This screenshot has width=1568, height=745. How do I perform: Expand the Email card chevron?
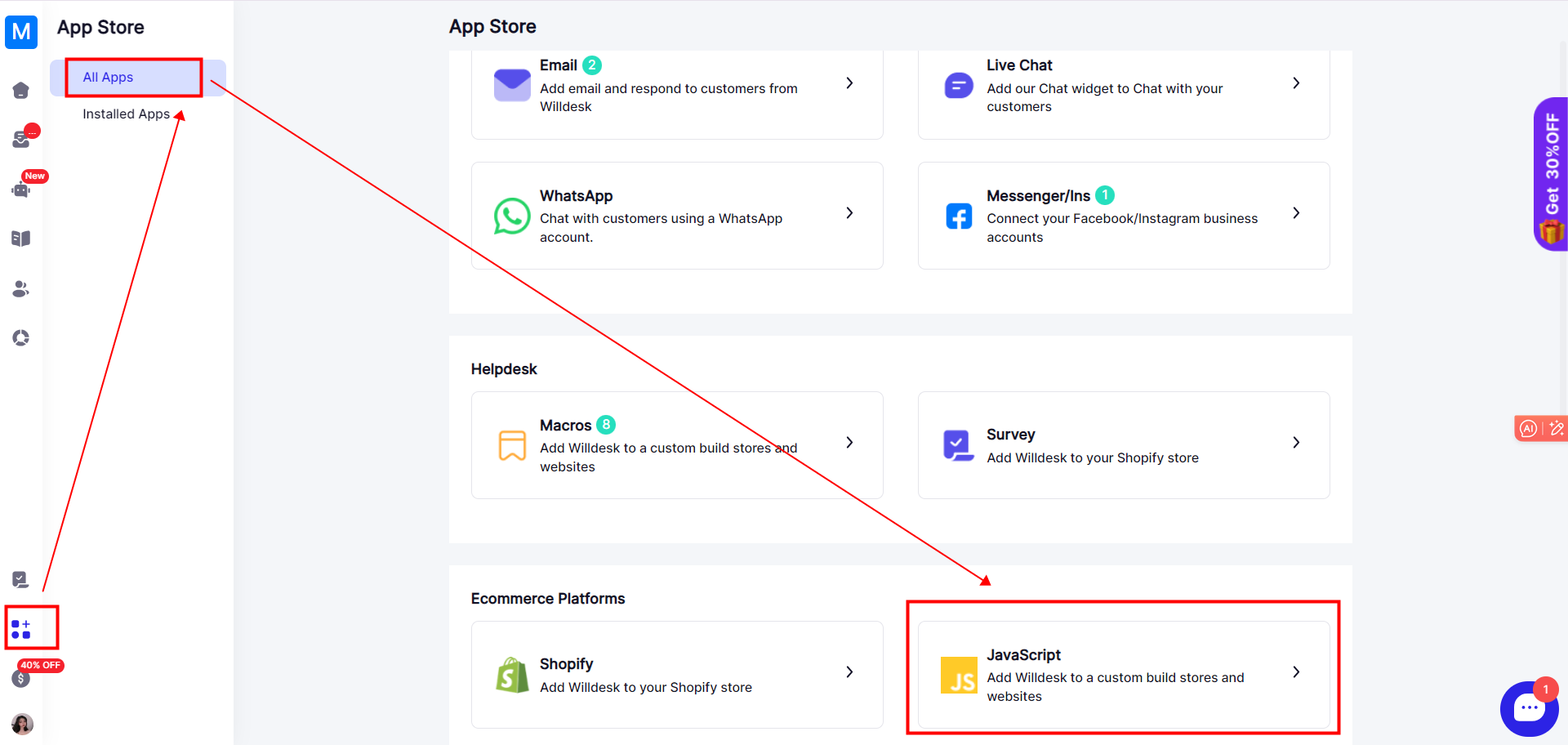849,83
